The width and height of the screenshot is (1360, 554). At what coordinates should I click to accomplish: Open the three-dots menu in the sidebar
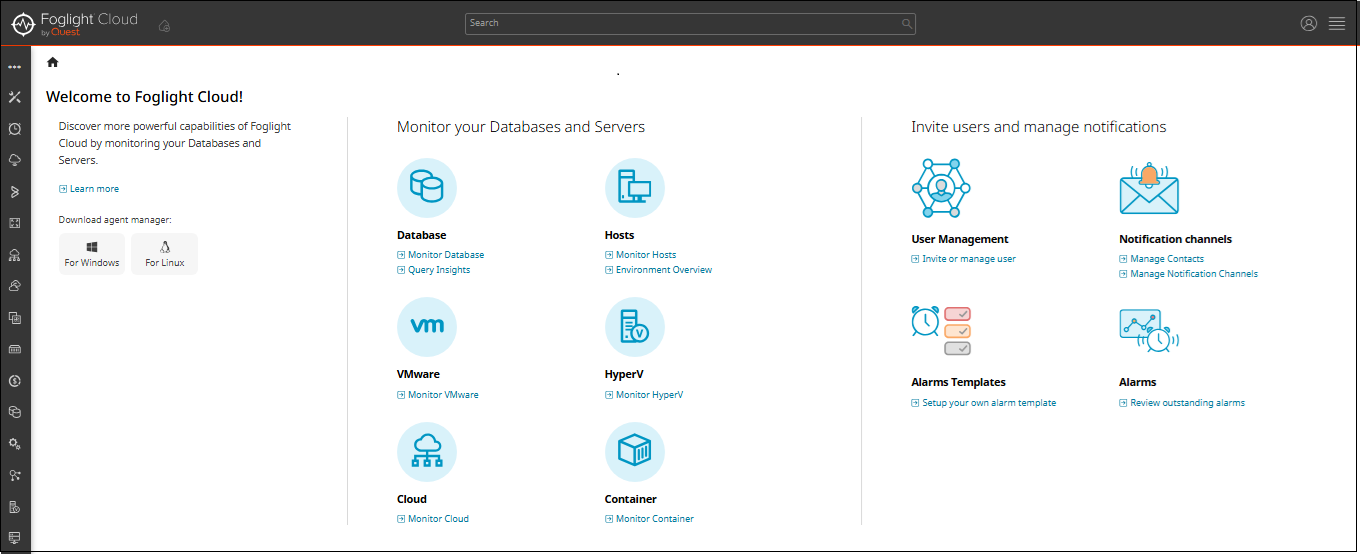pos(14,67)
